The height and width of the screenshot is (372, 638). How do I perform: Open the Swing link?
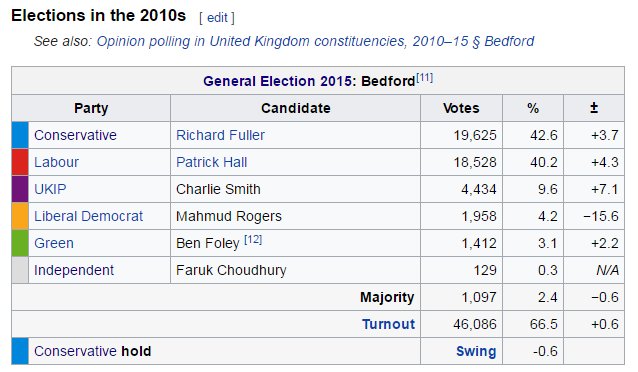pyautogui.click(x=476, y=351)
